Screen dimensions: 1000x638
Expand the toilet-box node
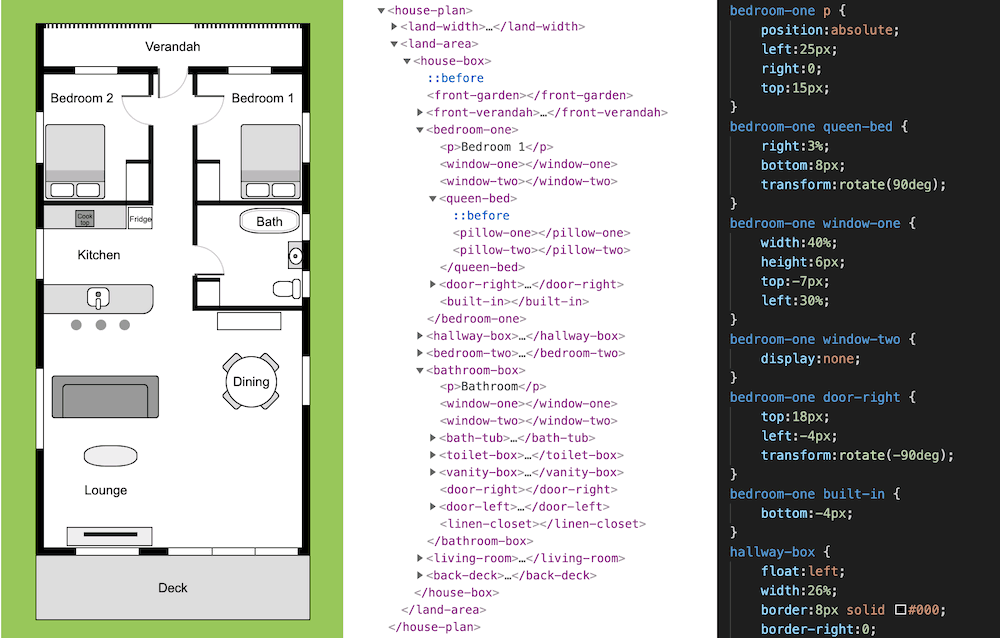tap(430, 455)
